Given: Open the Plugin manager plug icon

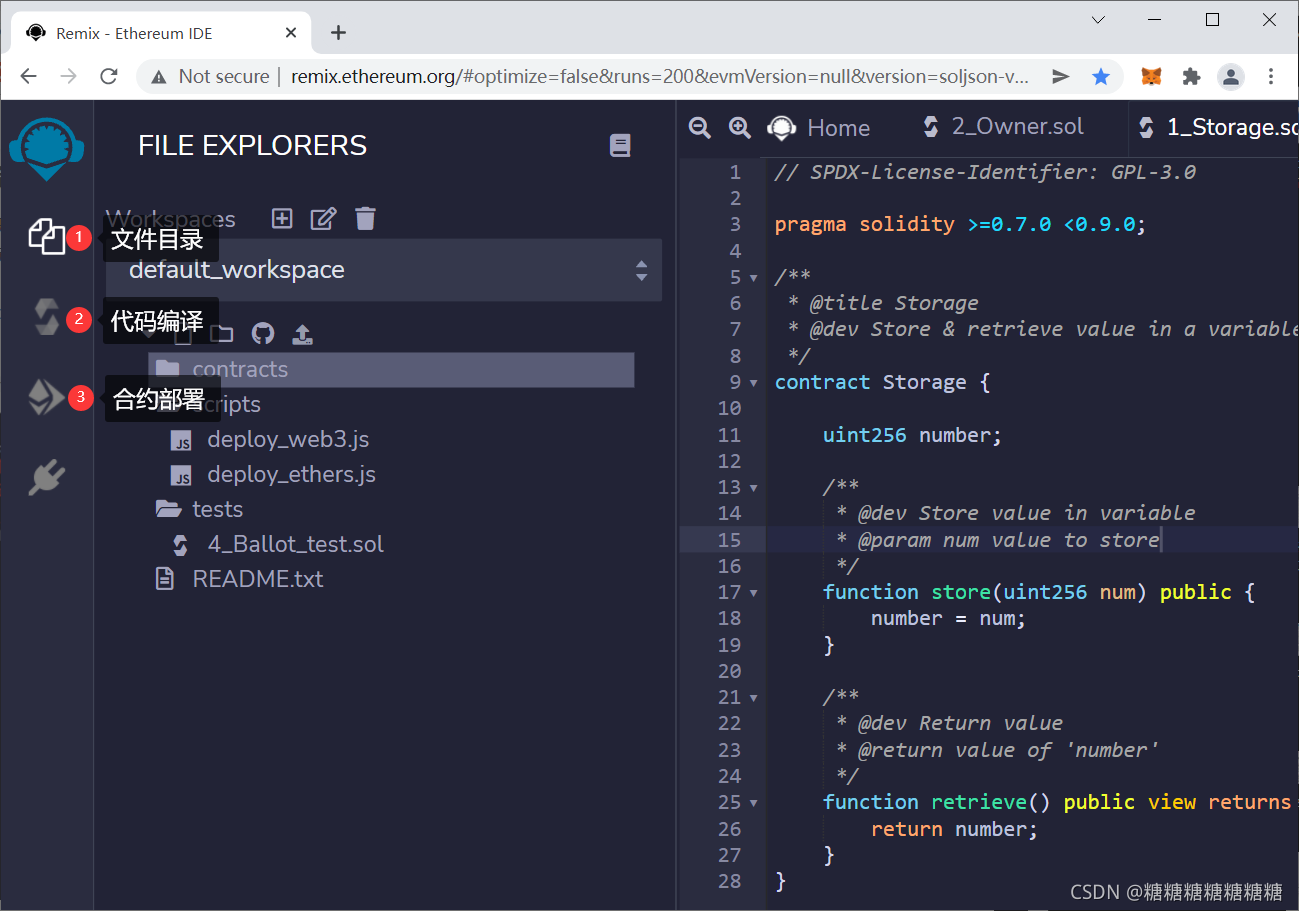Looking at the screenshot, I should tap(46, 478).
